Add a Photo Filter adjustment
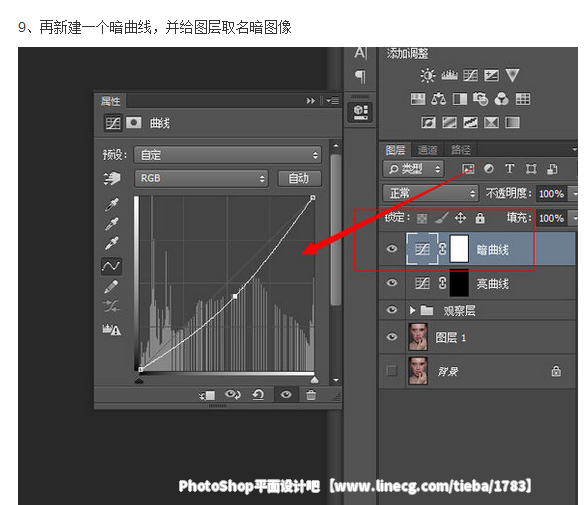 (x=481, y=99)
